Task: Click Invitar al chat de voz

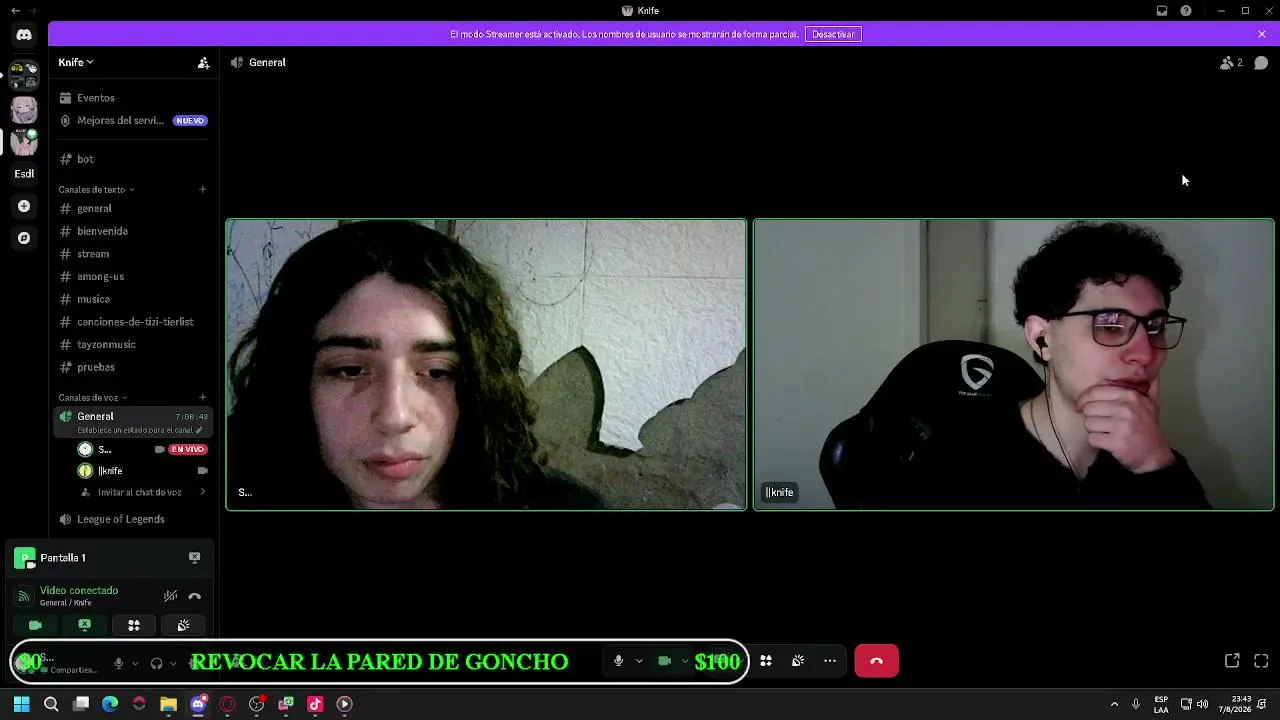Action: tap(139, 492)
